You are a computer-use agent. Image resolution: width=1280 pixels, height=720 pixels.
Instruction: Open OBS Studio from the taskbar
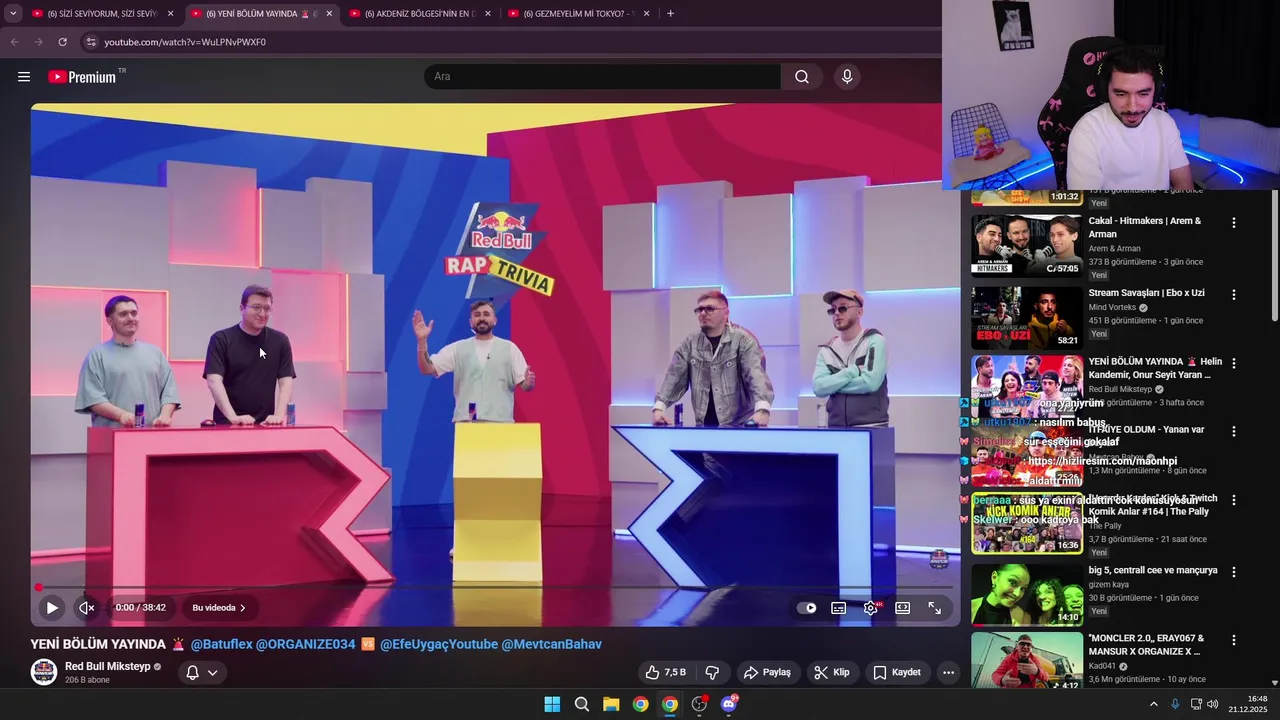pyautogui.click(x=699, y=704)
